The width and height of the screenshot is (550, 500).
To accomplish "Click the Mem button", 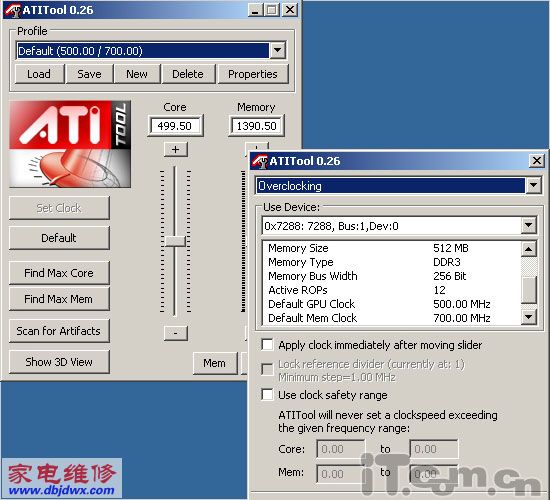I will (x=215, y=363).
